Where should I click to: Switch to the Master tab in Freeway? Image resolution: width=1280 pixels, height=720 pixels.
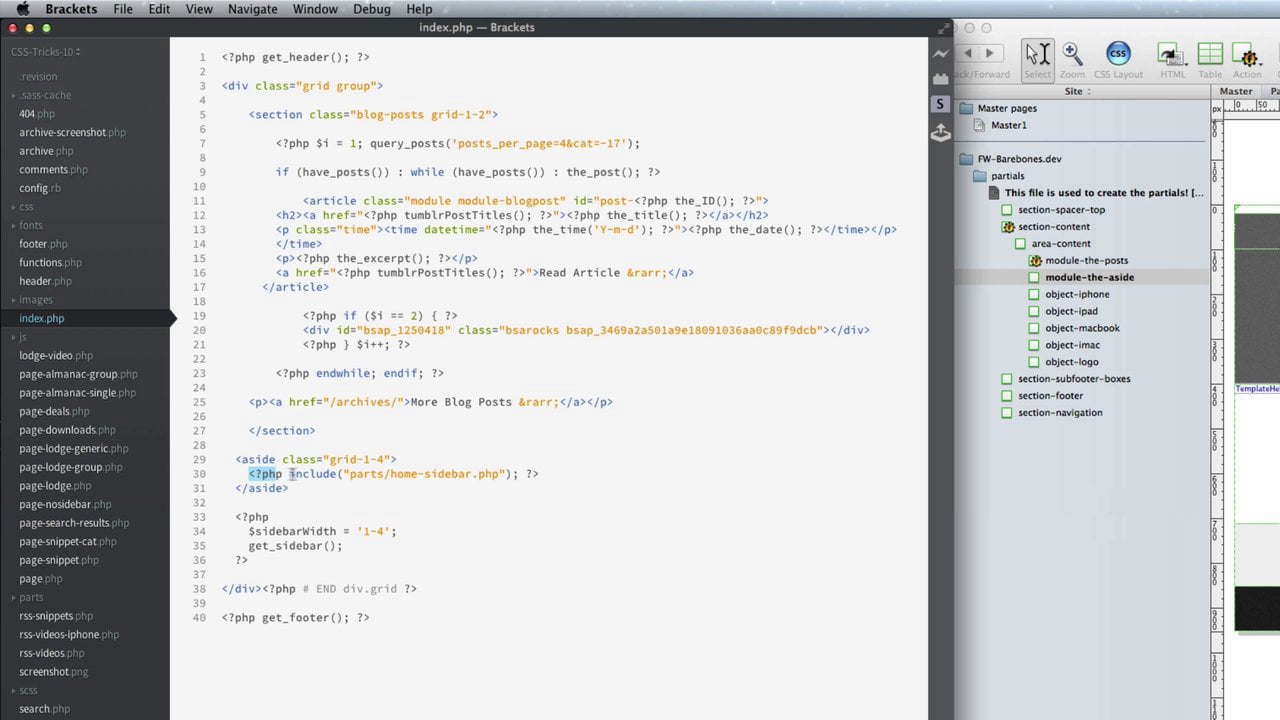[1236, 91]
